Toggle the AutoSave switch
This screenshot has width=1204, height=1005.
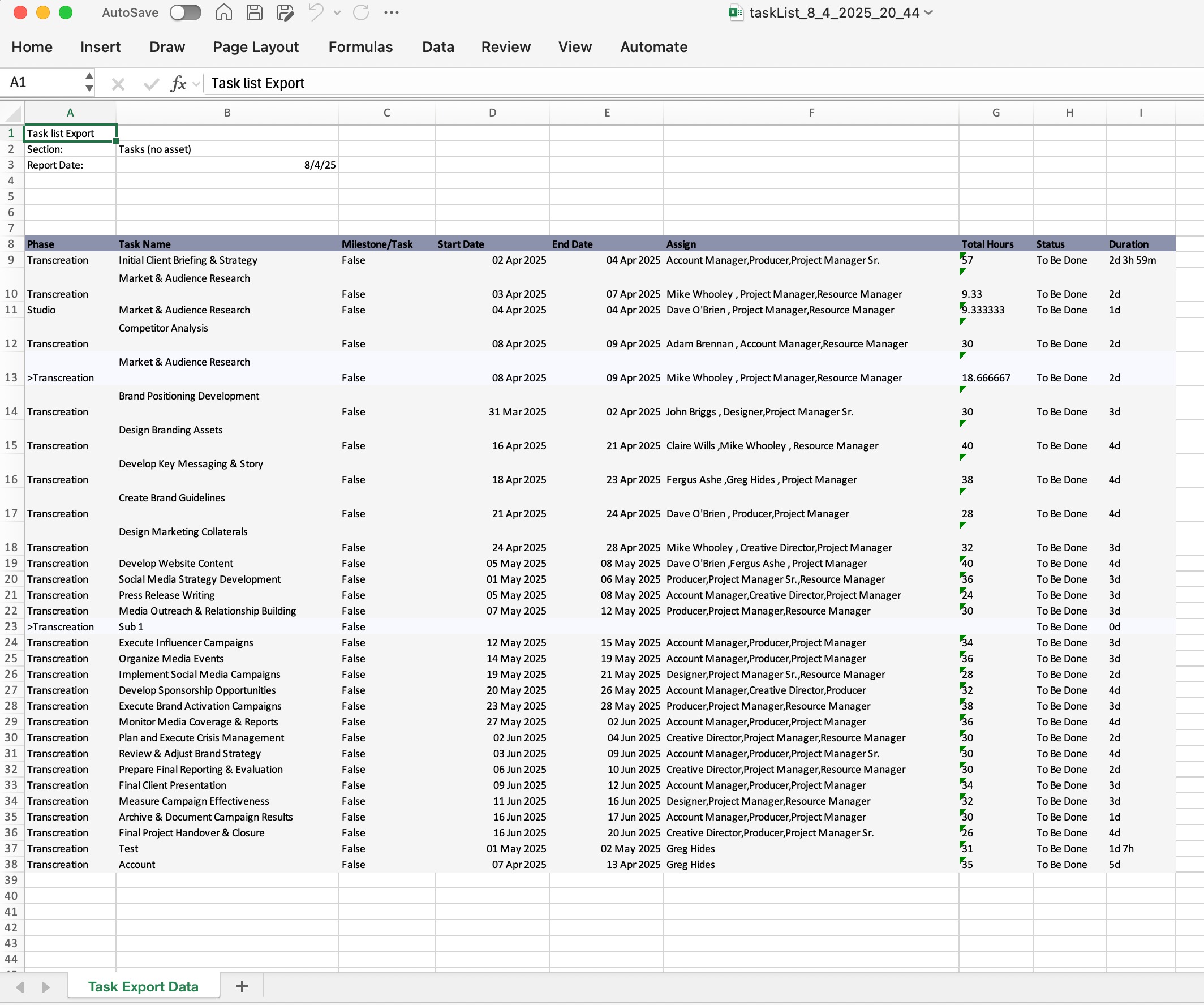pos(185,12)
